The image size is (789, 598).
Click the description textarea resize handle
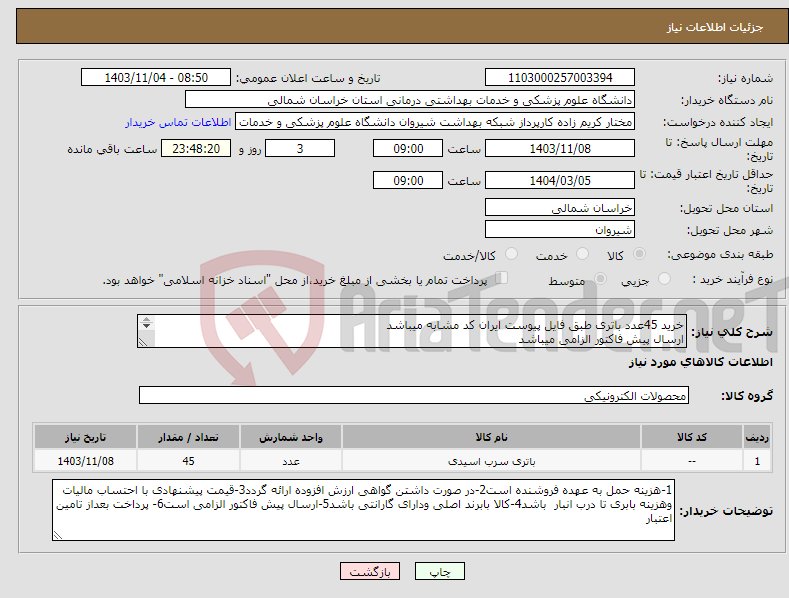pyautogui.click(x=143, y=342)
